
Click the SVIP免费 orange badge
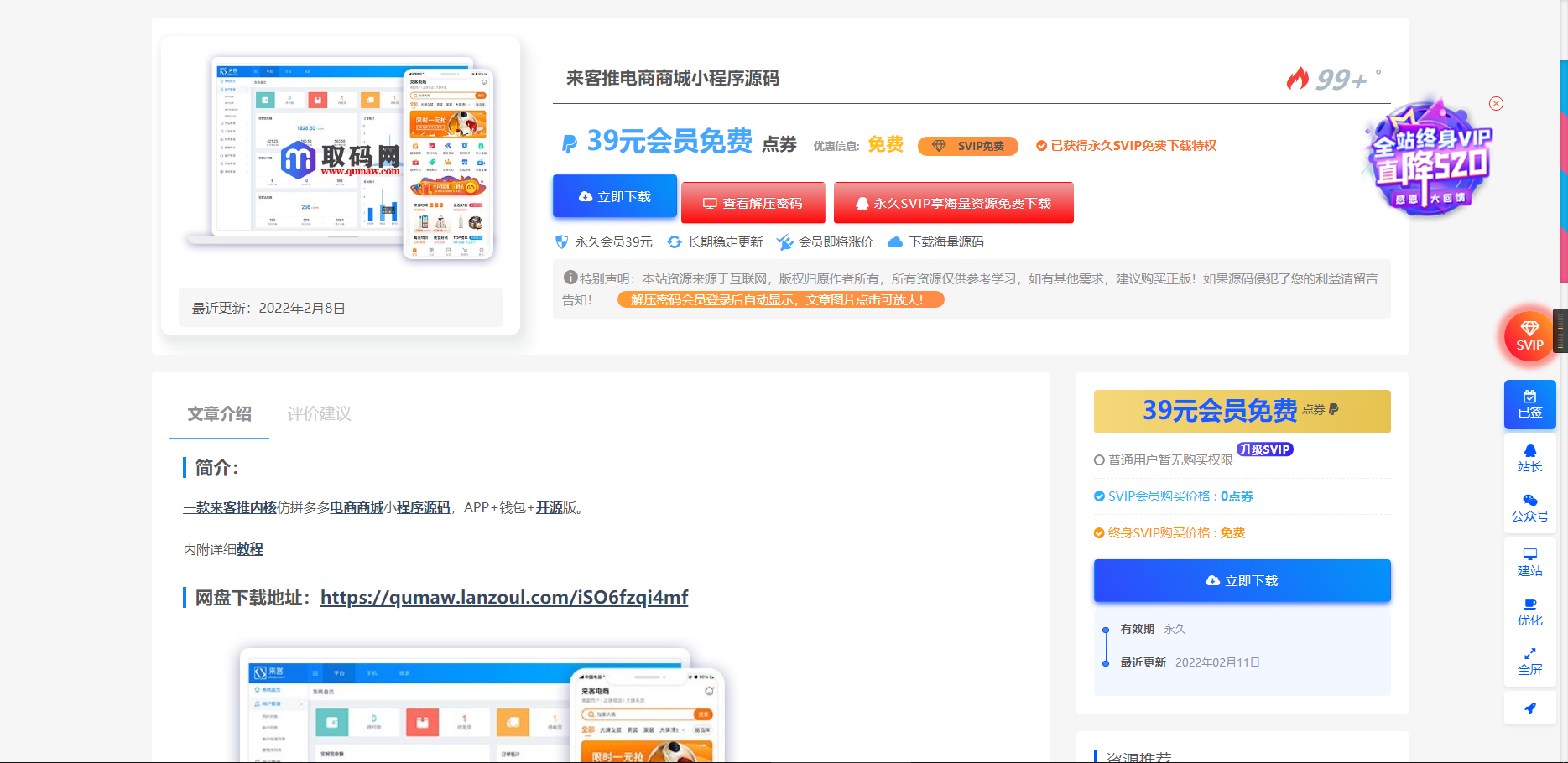pyautogui.click(x=968, y=146)
